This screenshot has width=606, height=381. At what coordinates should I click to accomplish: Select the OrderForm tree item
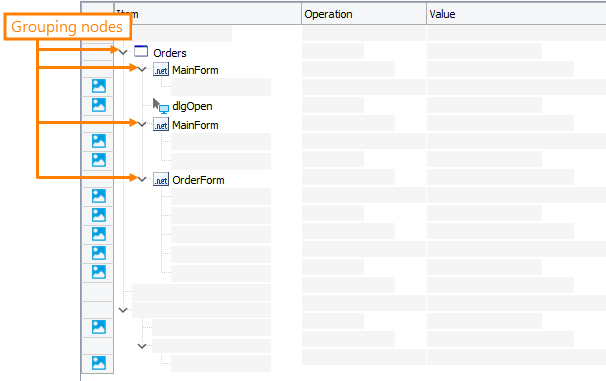[x=198, y=180]
